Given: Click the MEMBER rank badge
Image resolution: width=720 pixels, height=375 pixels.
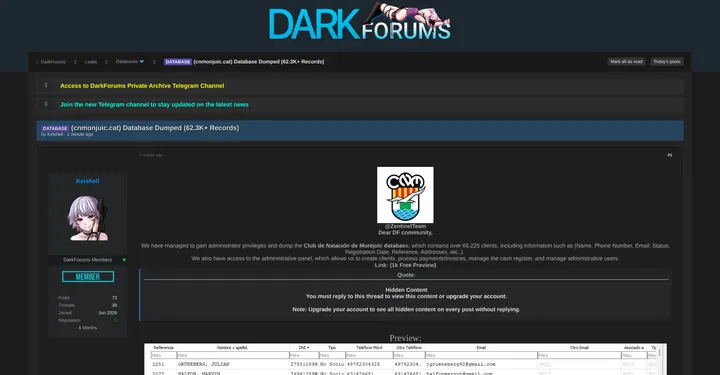Looking at the screenshot, I should click(88, 277).
